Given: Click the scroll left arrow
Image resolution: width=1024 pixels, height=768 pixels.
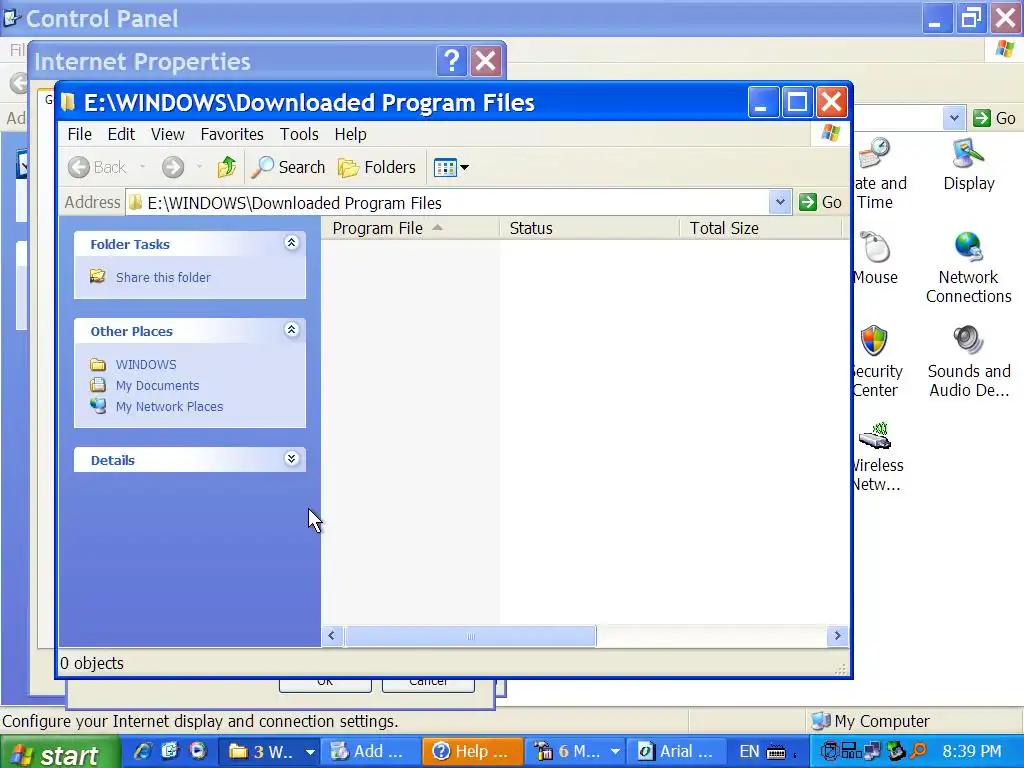Looking at the screenshot, I should [332, 635].
